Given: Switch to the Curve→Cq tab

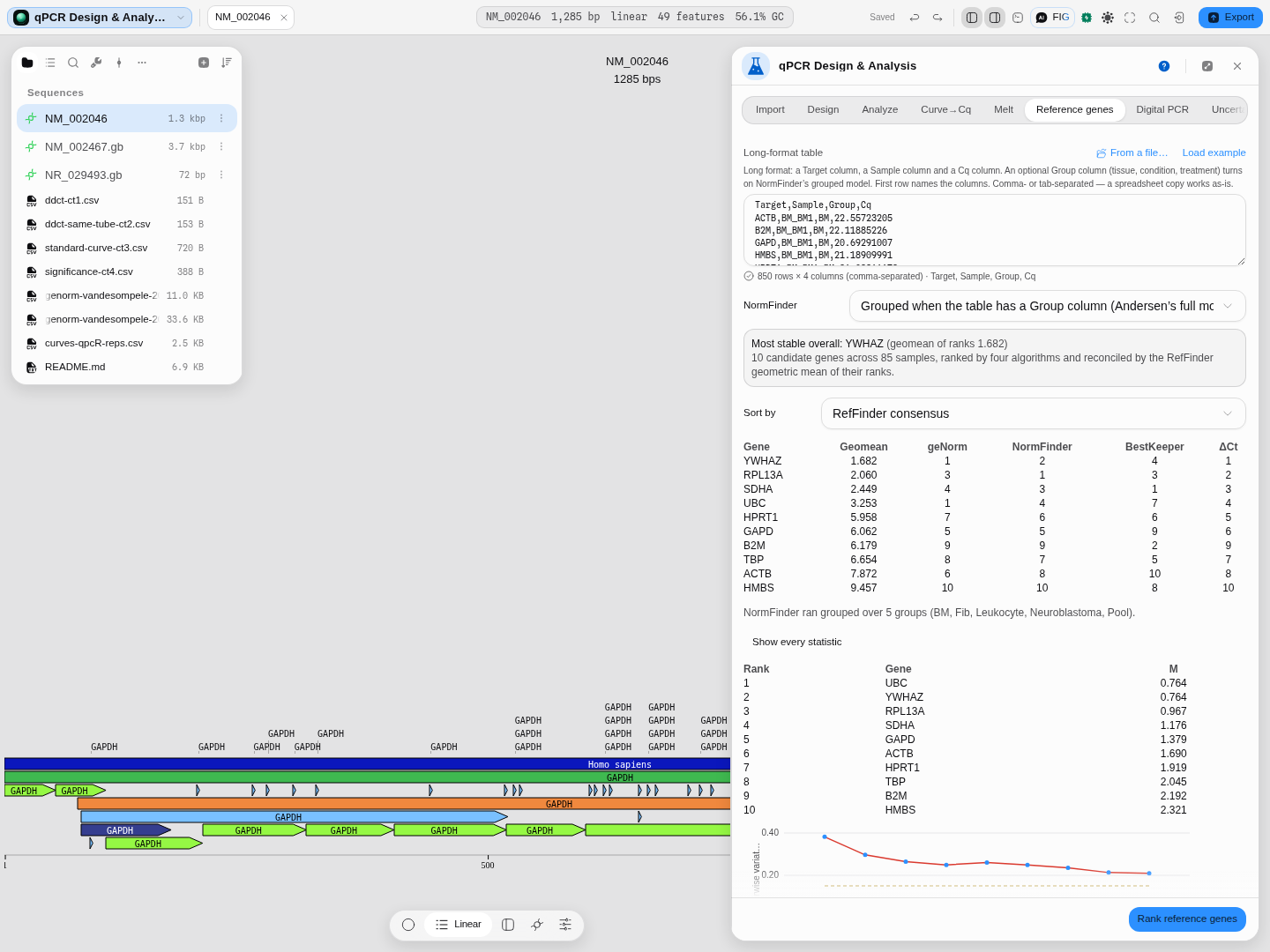Looking at the screenshot, I should click(945, 109).
